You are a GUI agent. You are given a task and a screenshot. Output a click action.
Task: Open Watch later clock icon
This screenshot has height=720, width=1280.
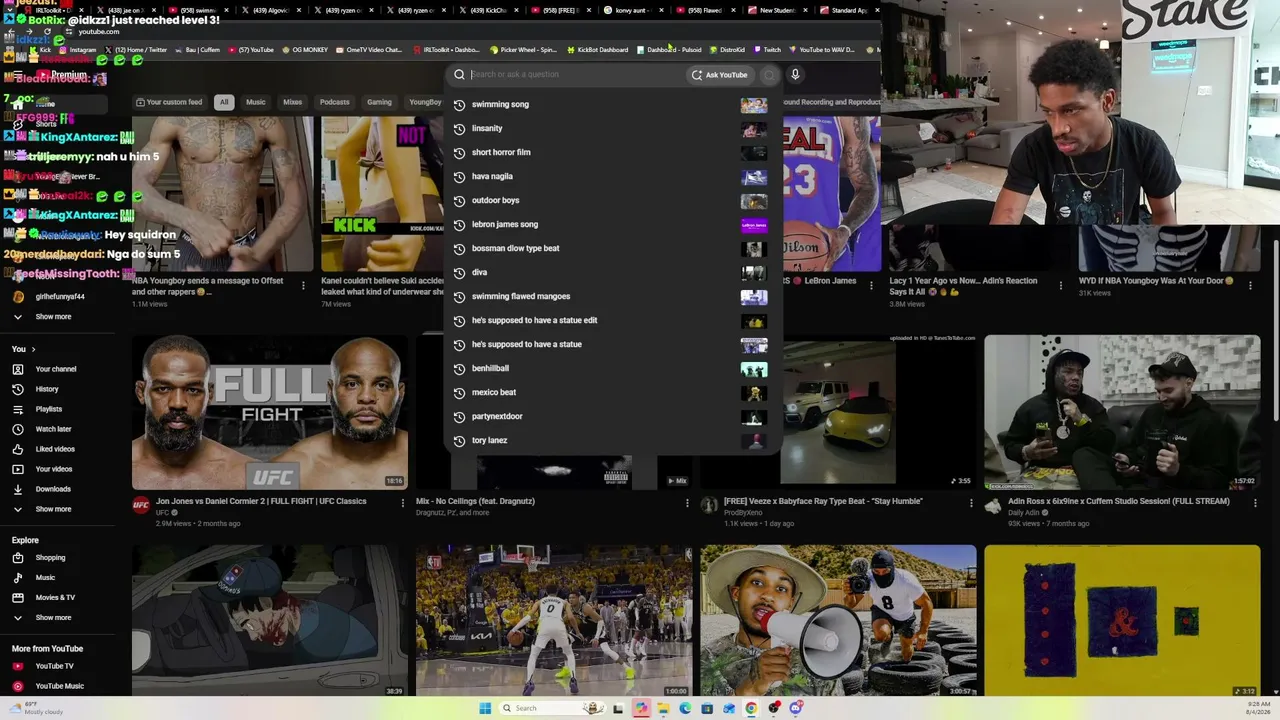17,429
